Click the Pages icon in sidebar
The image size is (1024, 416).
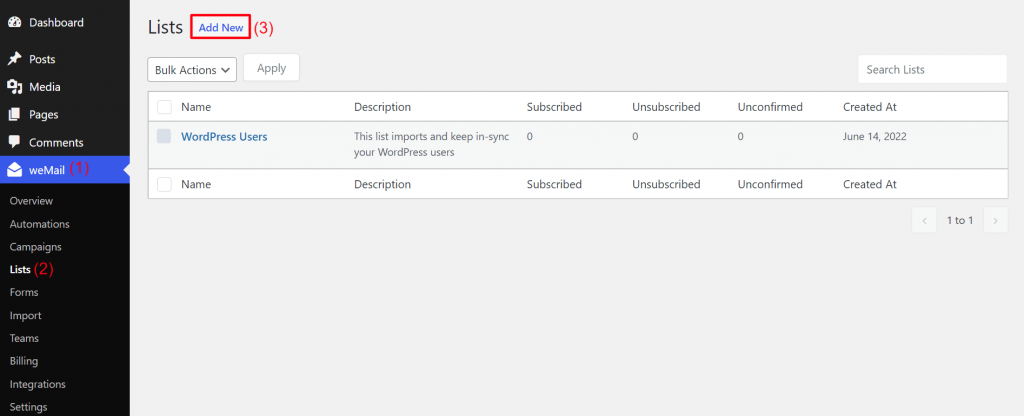(x=14, y=114)
